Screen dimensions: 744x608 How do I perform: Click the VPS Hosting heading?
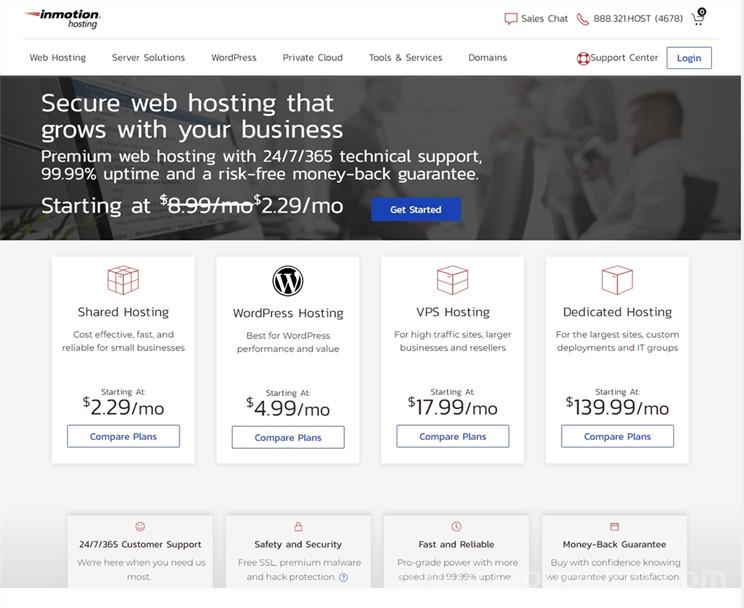452,312
